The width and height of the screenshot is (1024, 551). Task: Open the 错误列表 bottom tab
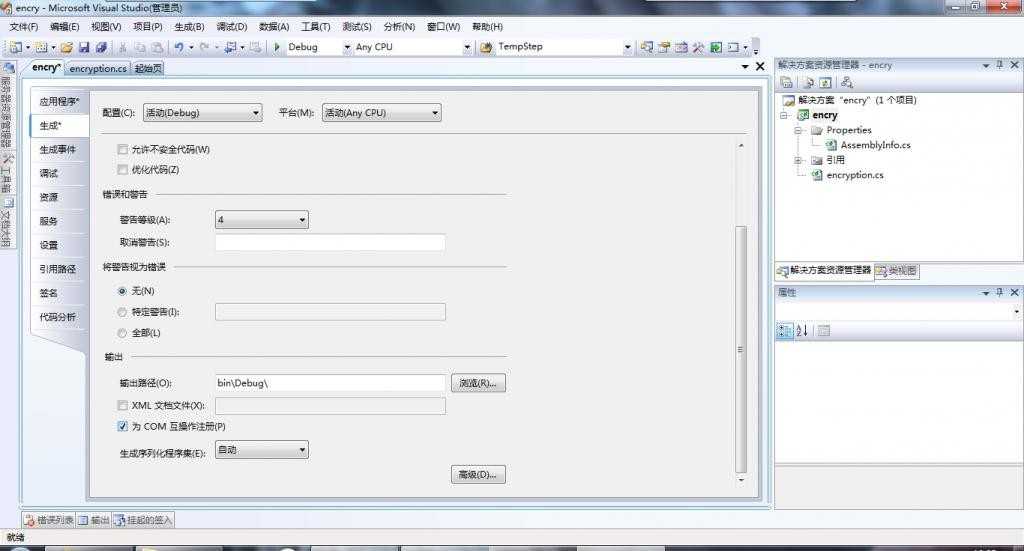[x=49, y=520]
